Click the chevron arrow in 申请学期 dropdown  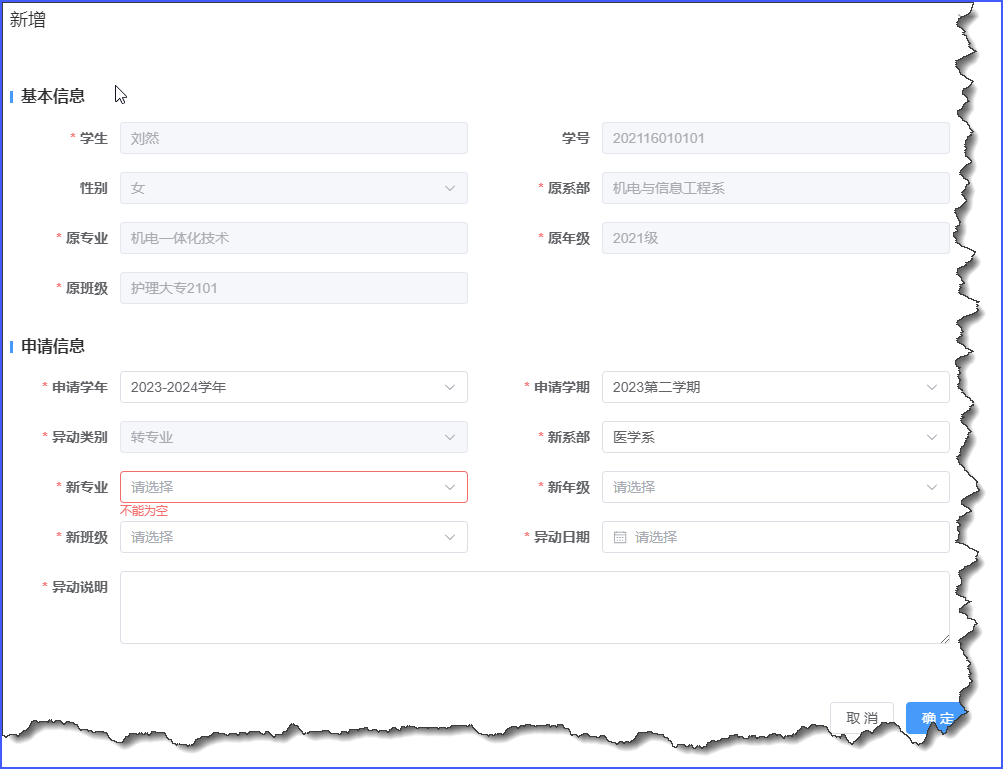click(932, 387)
